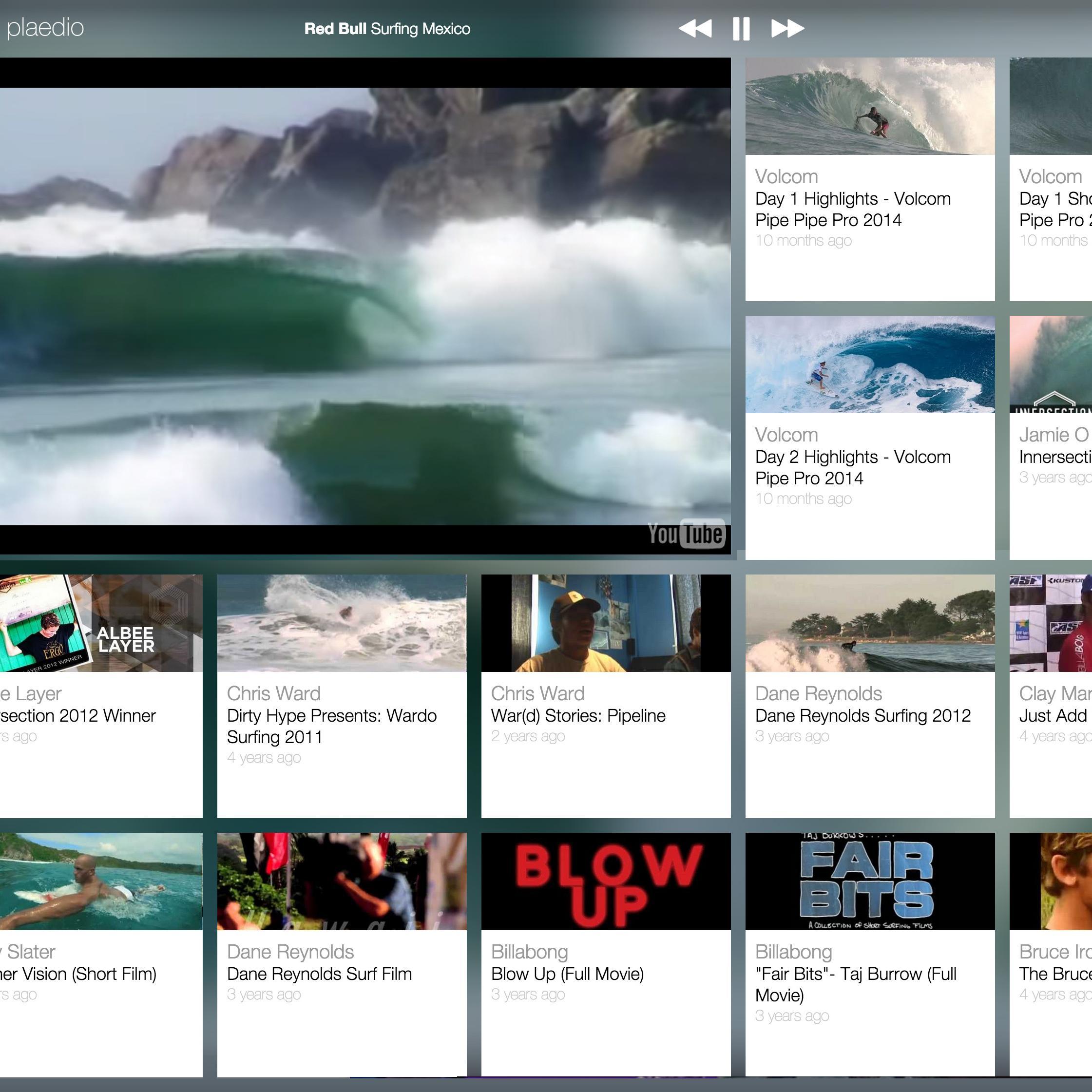The width and height of the screenshot is (1092, 1092).
Task: Open Dane Reynolds Surf Film thumbnail
Action: [x=342, y=882]
